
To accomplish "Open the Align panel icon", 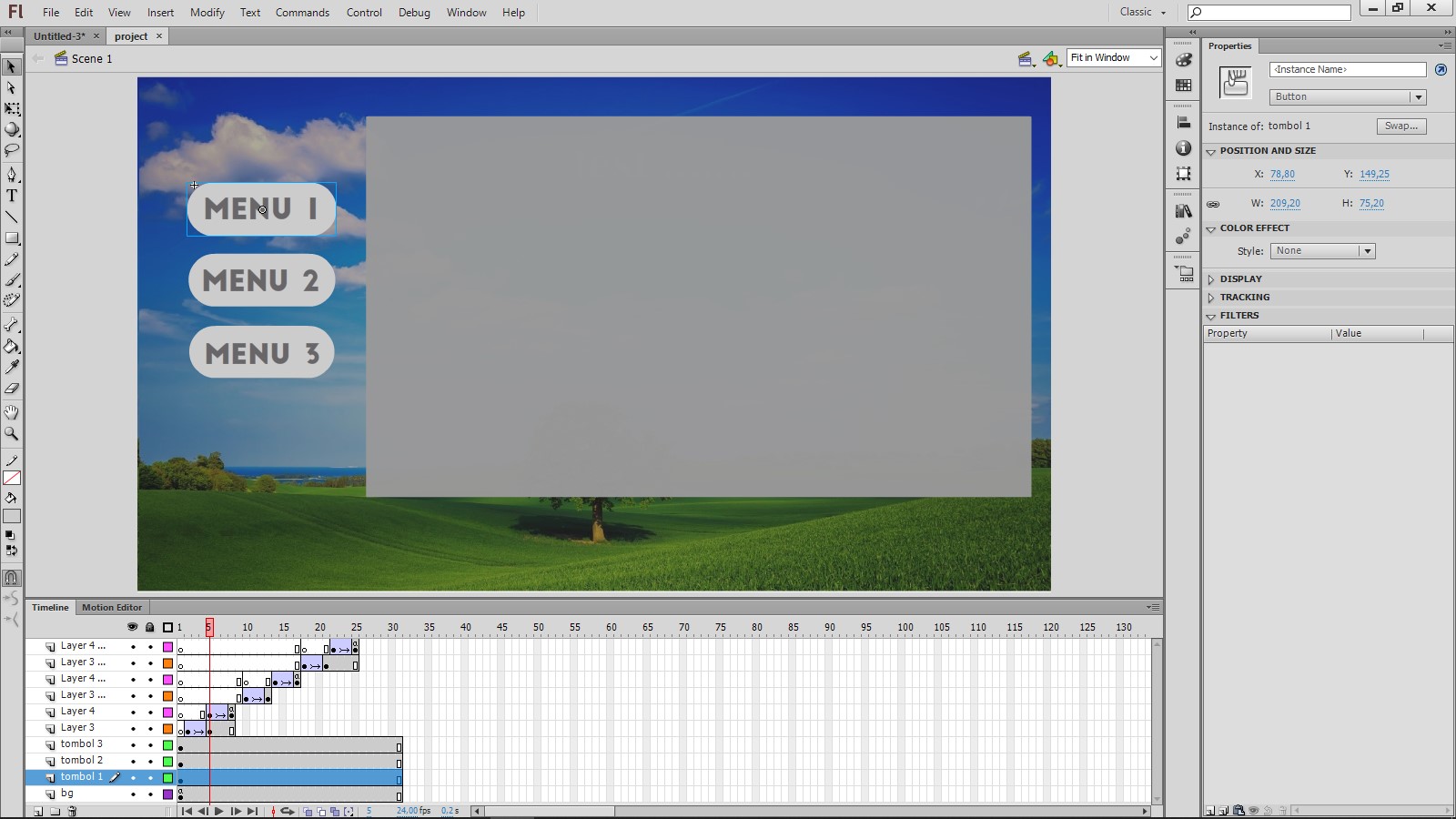I will click(1183, 121).
